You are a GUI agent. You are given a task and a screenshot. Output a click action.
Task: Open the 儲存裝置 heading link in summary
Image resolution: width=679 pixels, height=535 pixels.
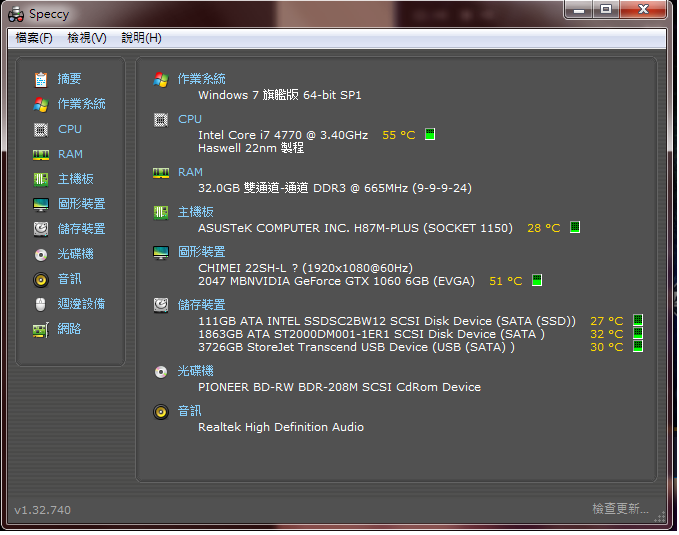pyautogui.click(x=201, y=305)
